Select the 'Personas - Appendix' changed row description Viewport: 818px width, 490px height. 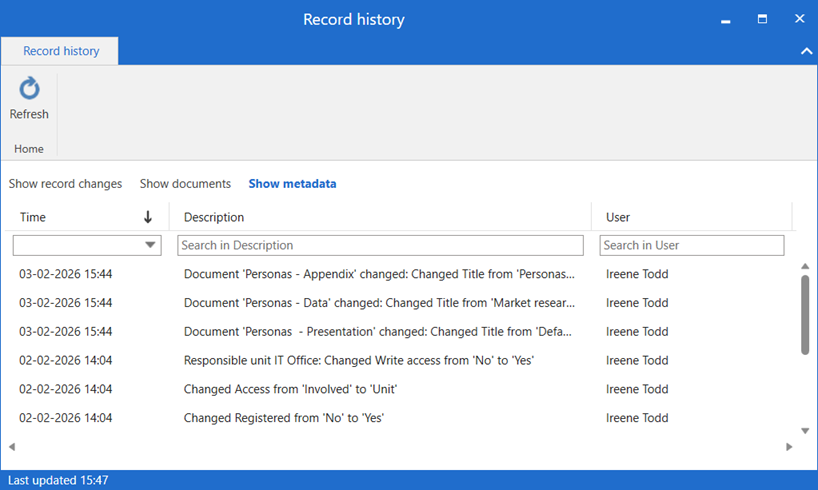point(379,274)
